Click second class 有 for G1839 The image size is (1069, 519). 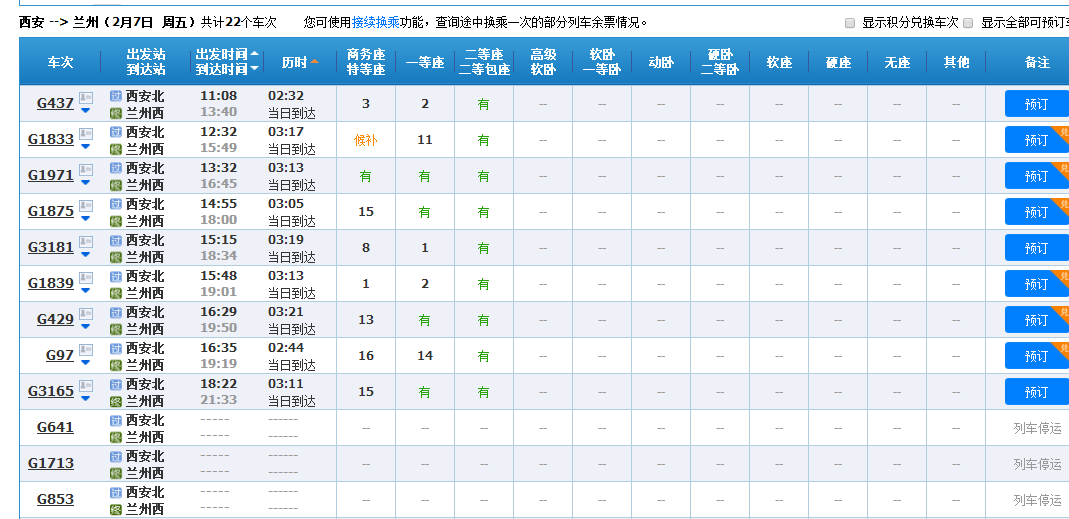tap(484, 284)
